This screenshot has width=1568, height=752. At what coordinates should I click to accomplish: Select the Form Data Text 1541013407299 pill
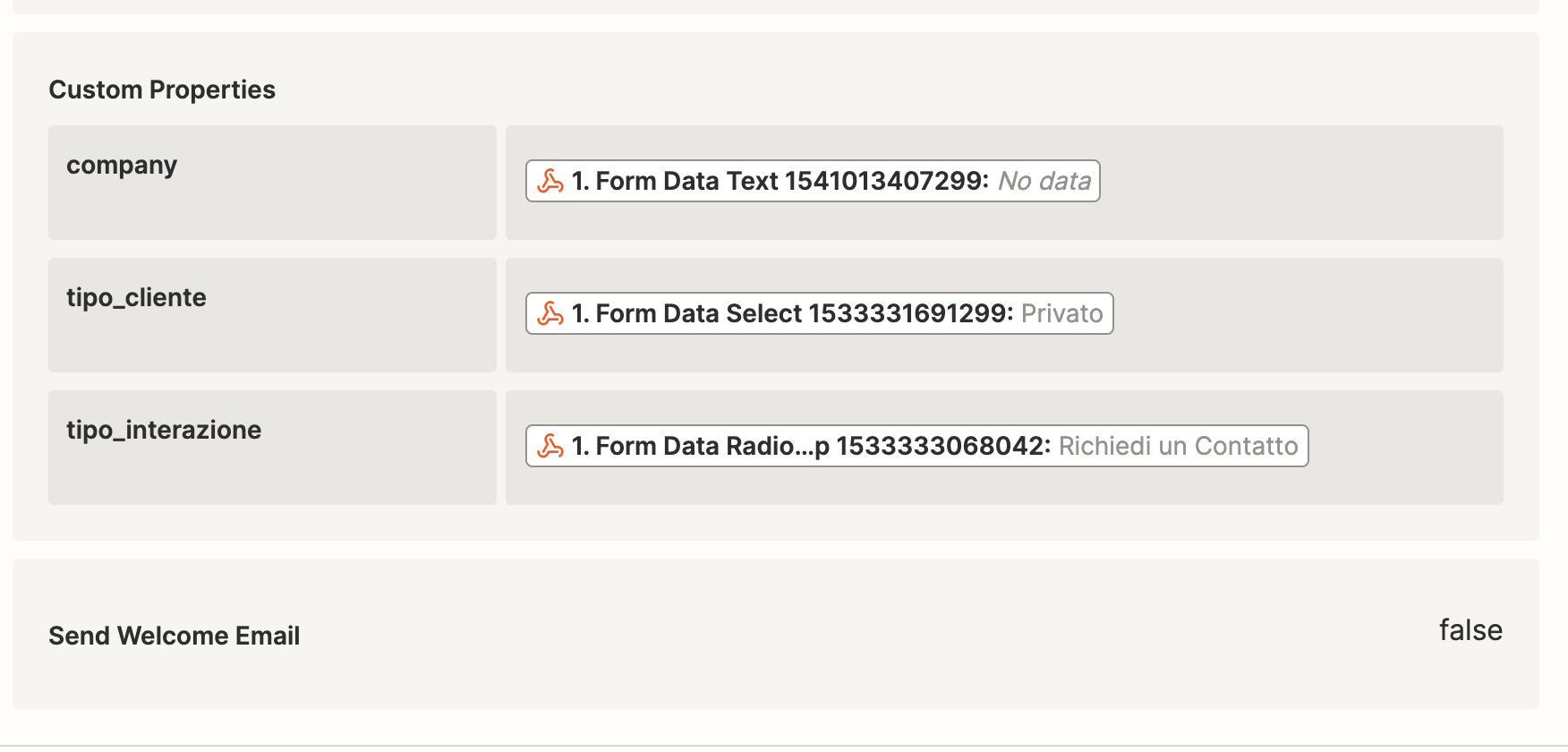coord(813,181)
